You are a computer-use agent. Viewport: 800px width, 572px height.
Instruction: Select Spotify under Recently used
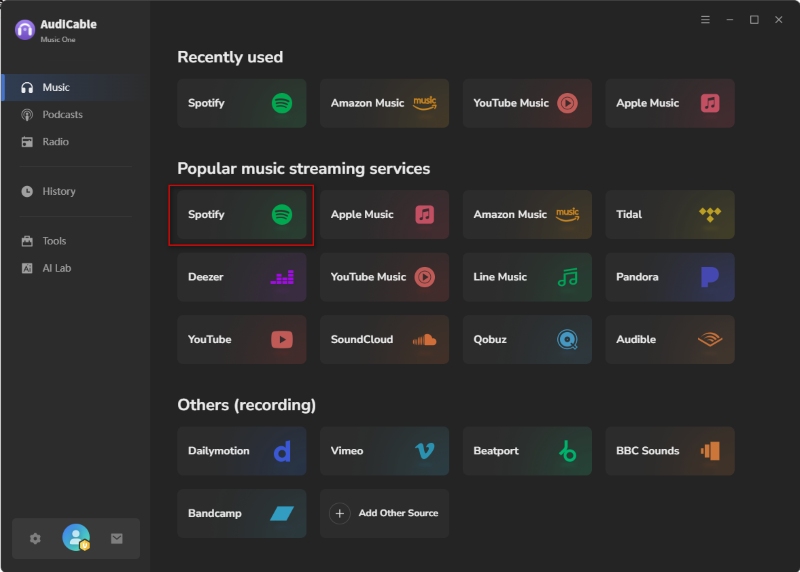pos(242,103)
